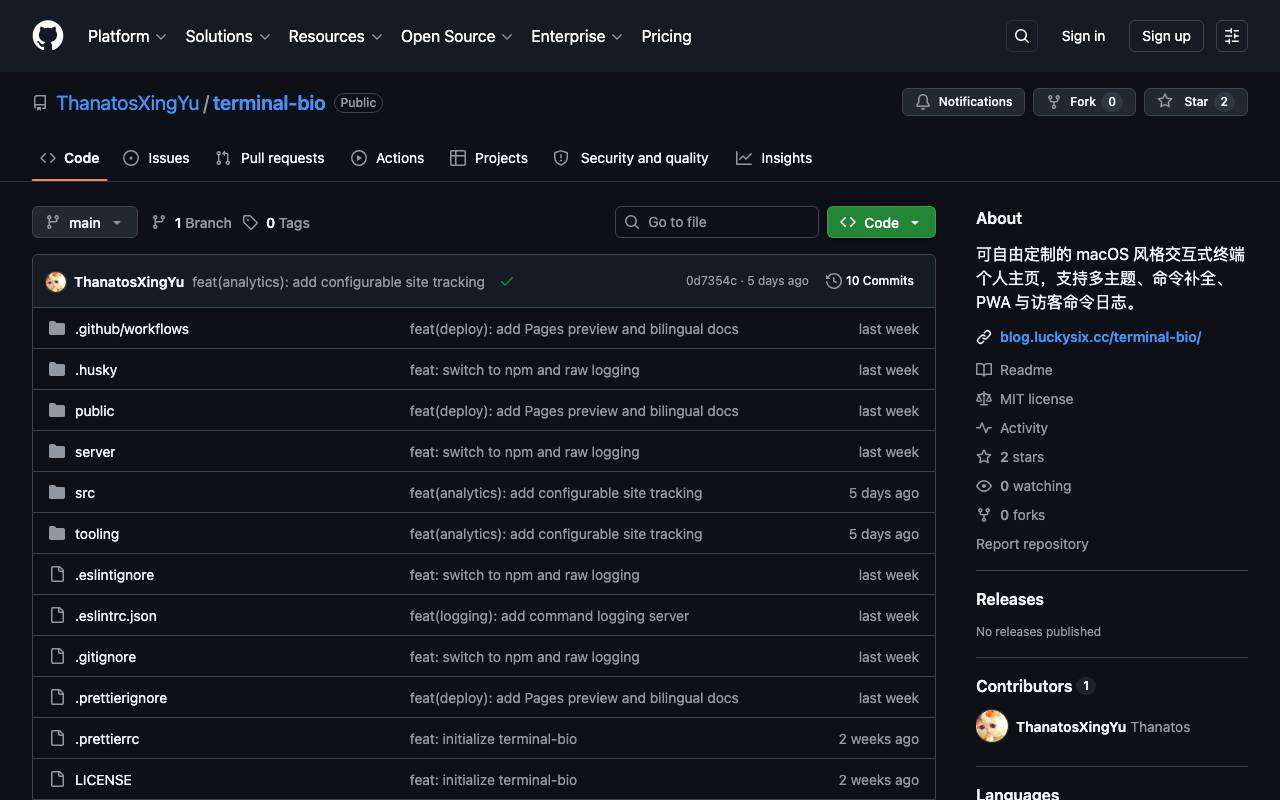Open the Pricing link
Viewport: 1280px width, 800px height.
[666, 36]
